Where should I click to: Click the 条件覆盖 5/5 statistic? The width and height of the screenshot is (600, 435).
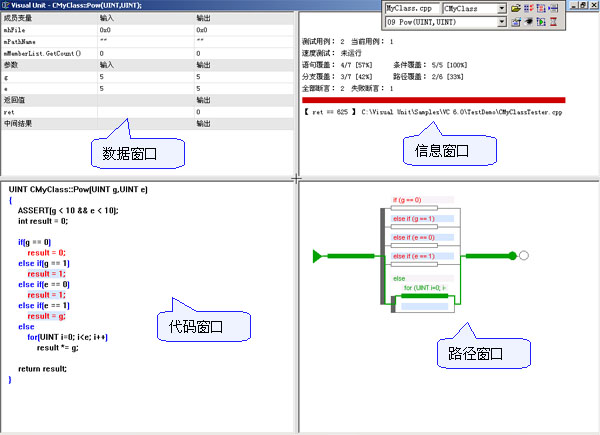[x=430, y=65]
